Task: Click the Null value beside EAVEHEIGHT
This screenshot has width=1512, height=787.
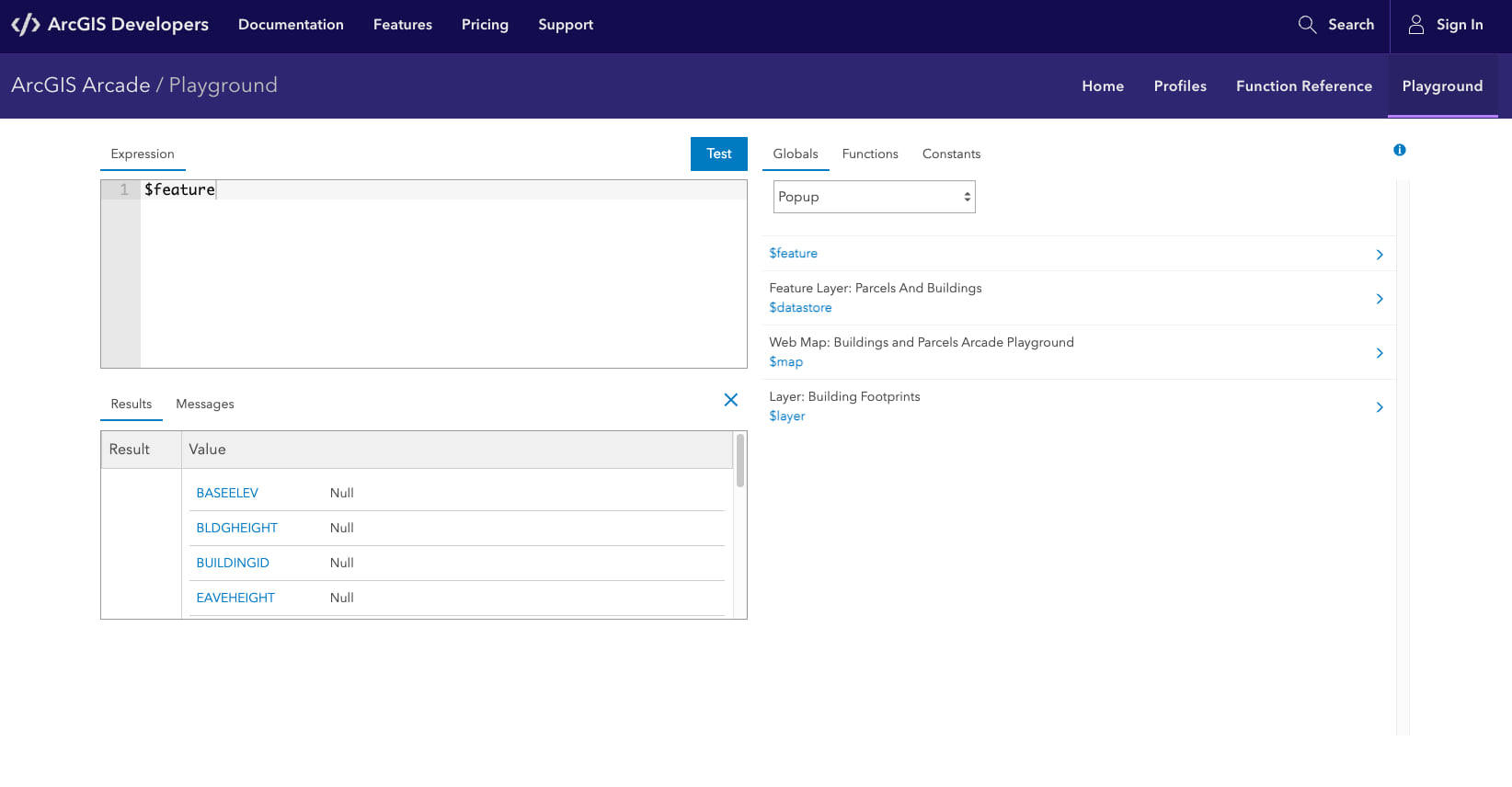Action: (x=342, y=598)
